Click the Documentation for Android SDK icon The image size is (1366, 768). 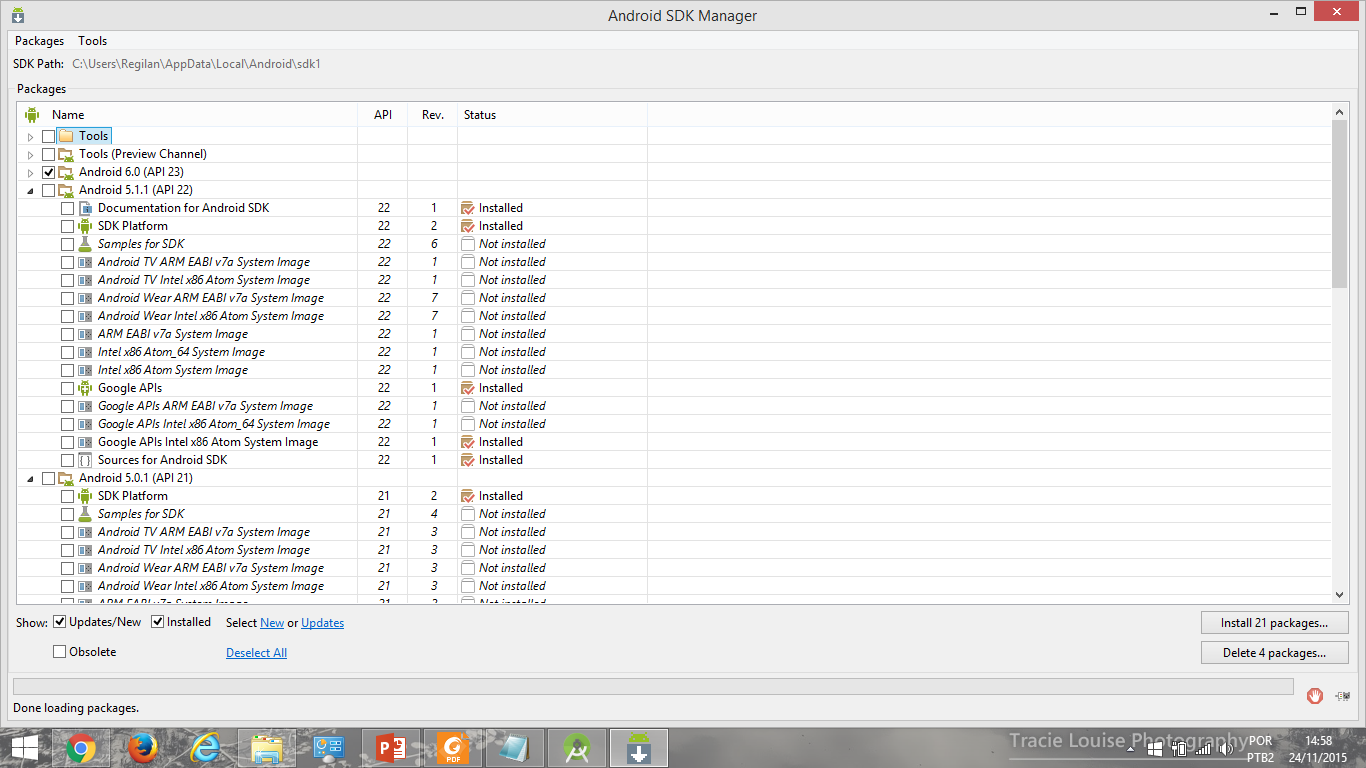(x=85, y=208)
